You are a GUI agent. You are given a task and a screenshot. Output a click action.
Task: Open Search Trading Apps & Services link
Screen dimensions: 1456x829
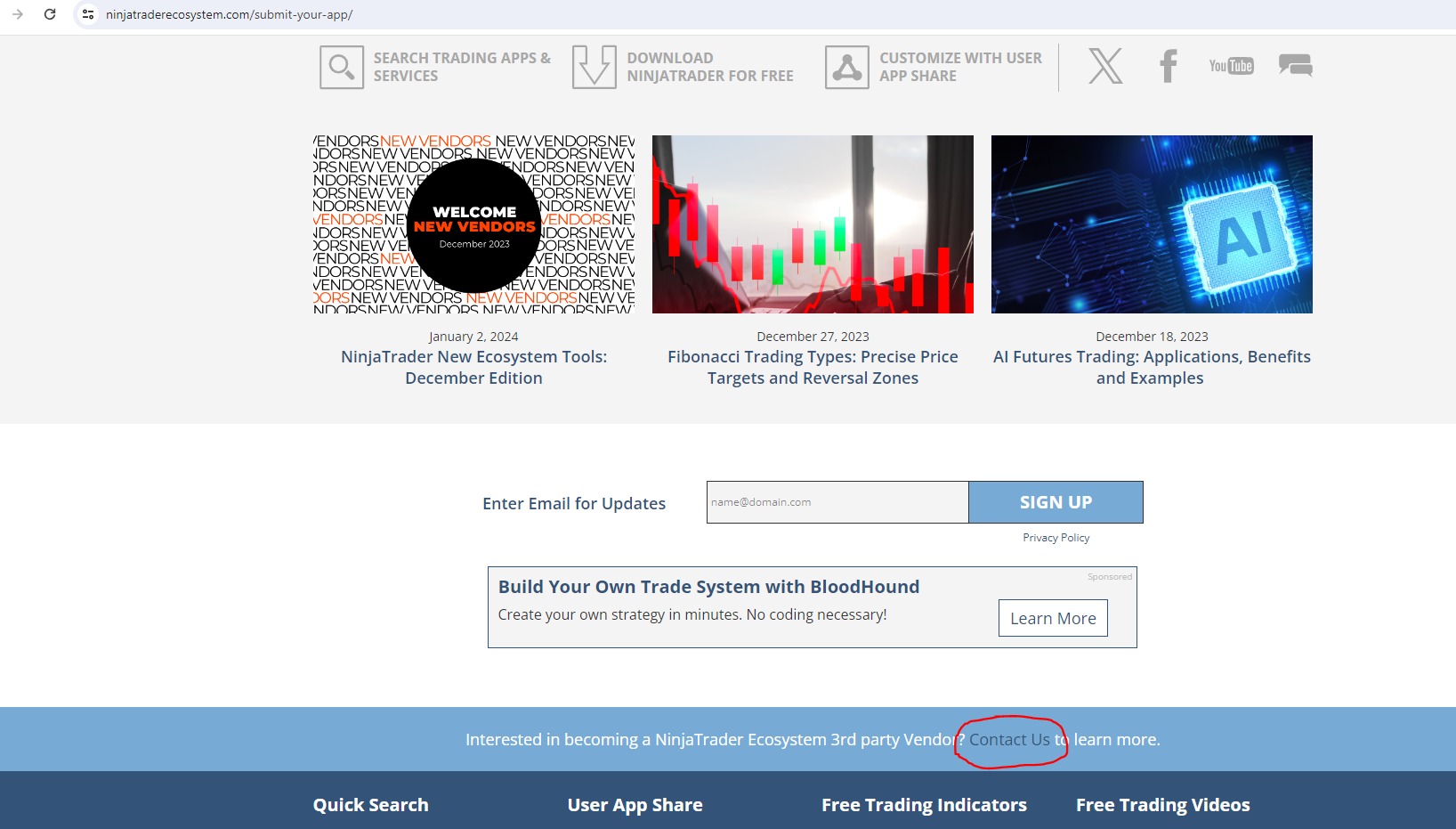(x=462, y=67)
